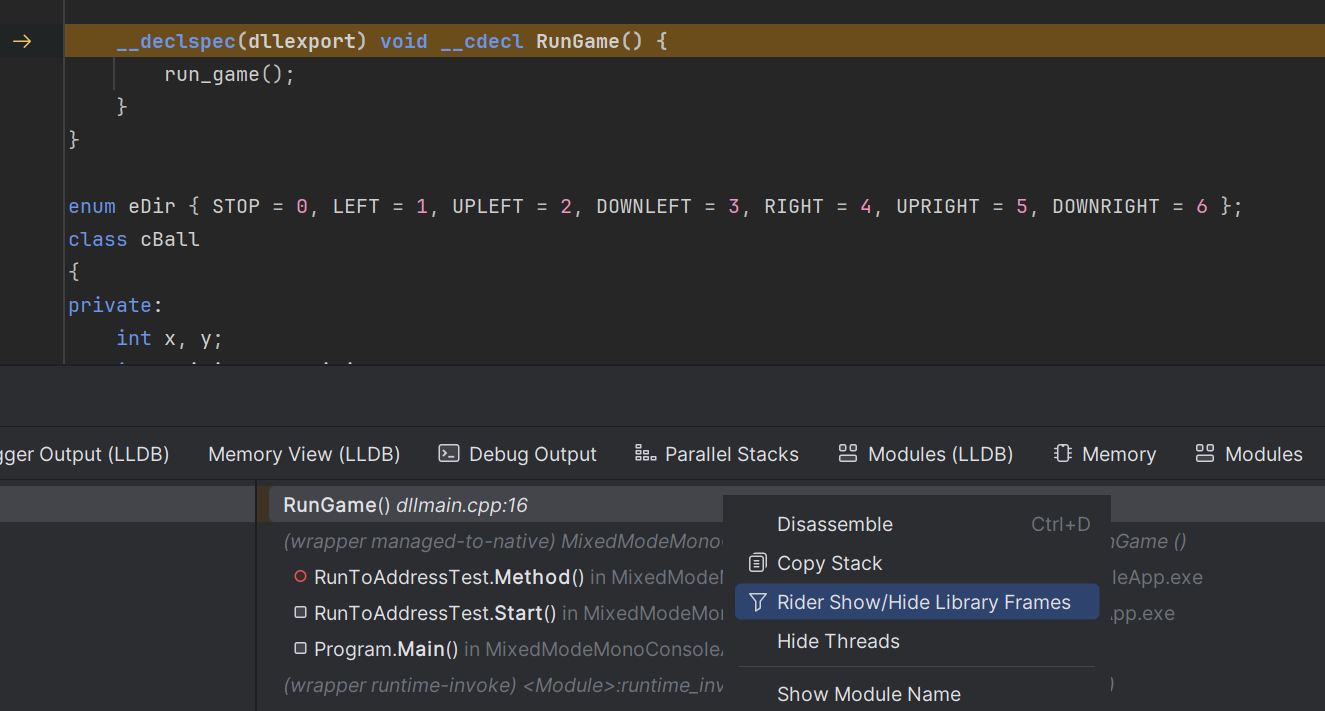This screenshot has height=711, width=1325.
Task: Click the Memory braces icon
Action: (x=1062, y=453)
